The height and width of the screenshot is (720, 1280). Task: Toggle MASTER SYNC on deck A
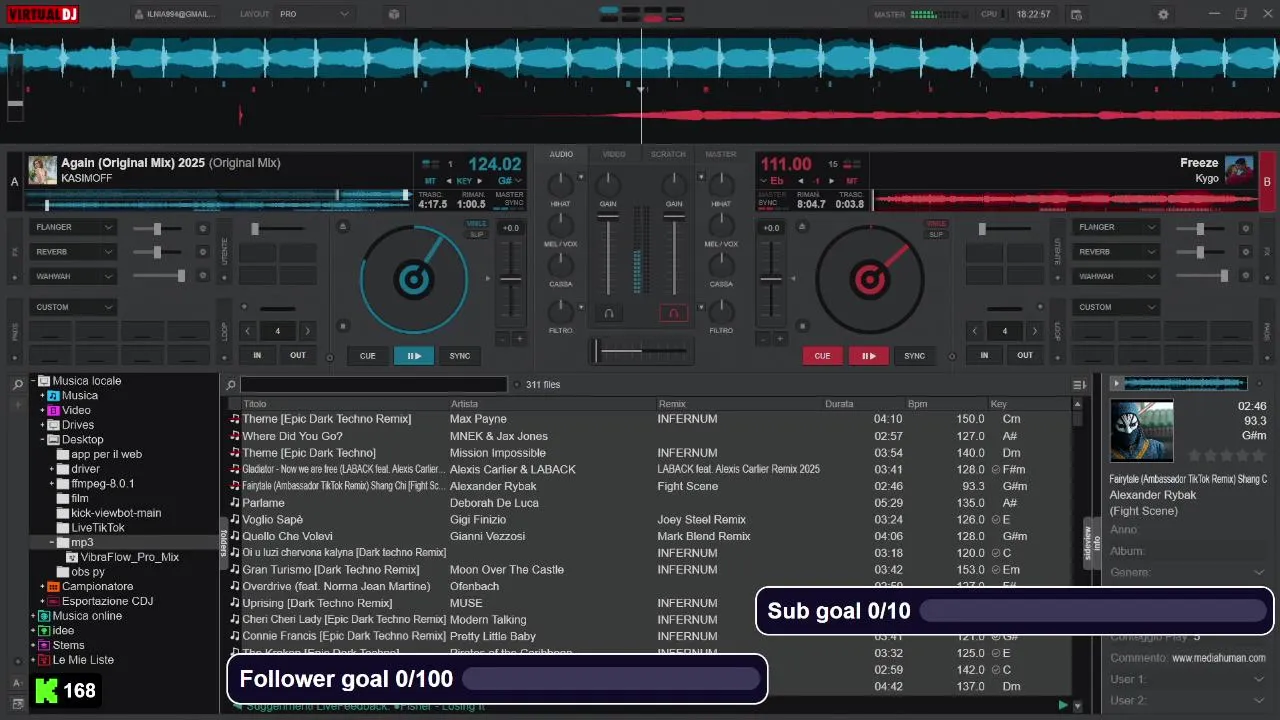pos(509,198)
